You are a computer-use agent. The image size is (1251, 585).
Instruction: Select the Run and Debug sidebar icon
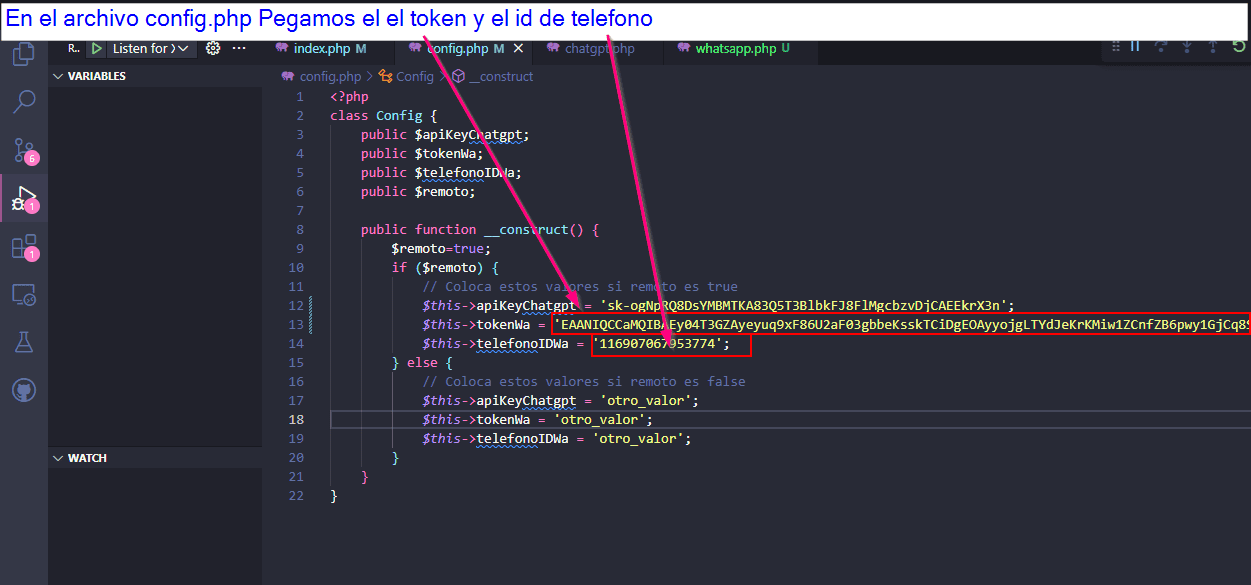[x=24, y=196]
